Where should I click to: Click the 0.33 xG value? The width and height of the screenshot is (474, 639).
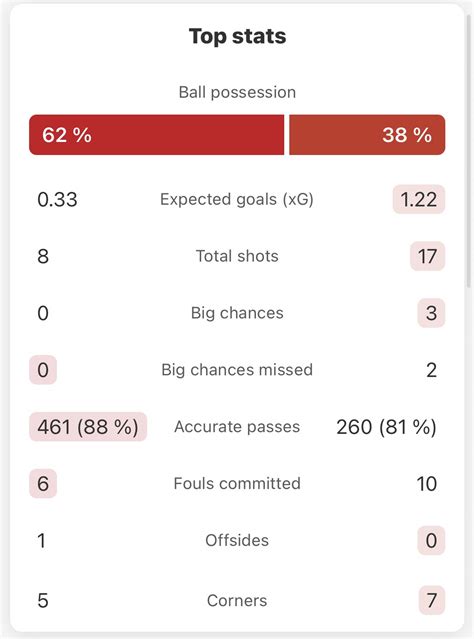point(57,200)
